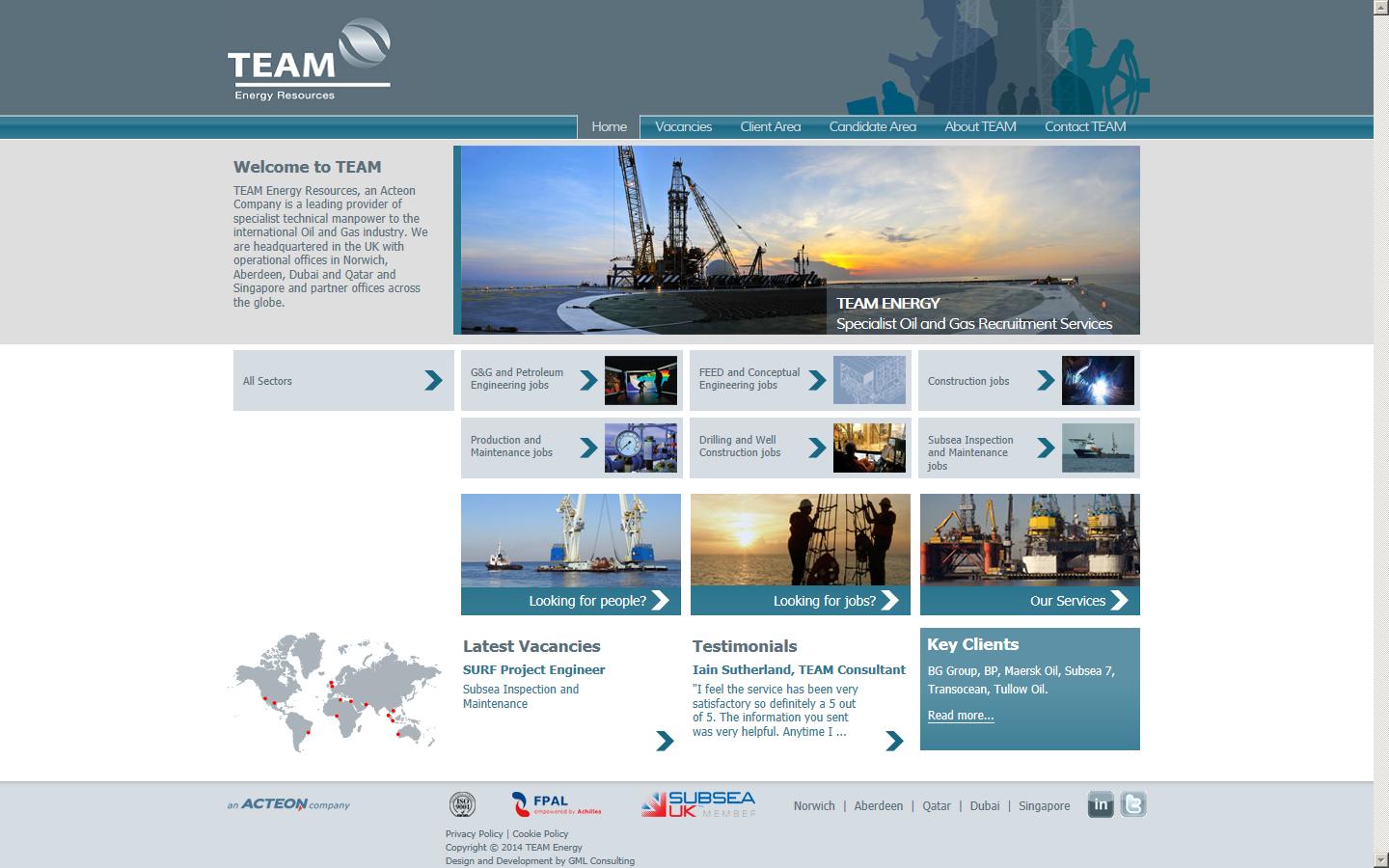Open the Vacancies menu item
This screenshot has width=1389, height=868.
pos(683,126)
